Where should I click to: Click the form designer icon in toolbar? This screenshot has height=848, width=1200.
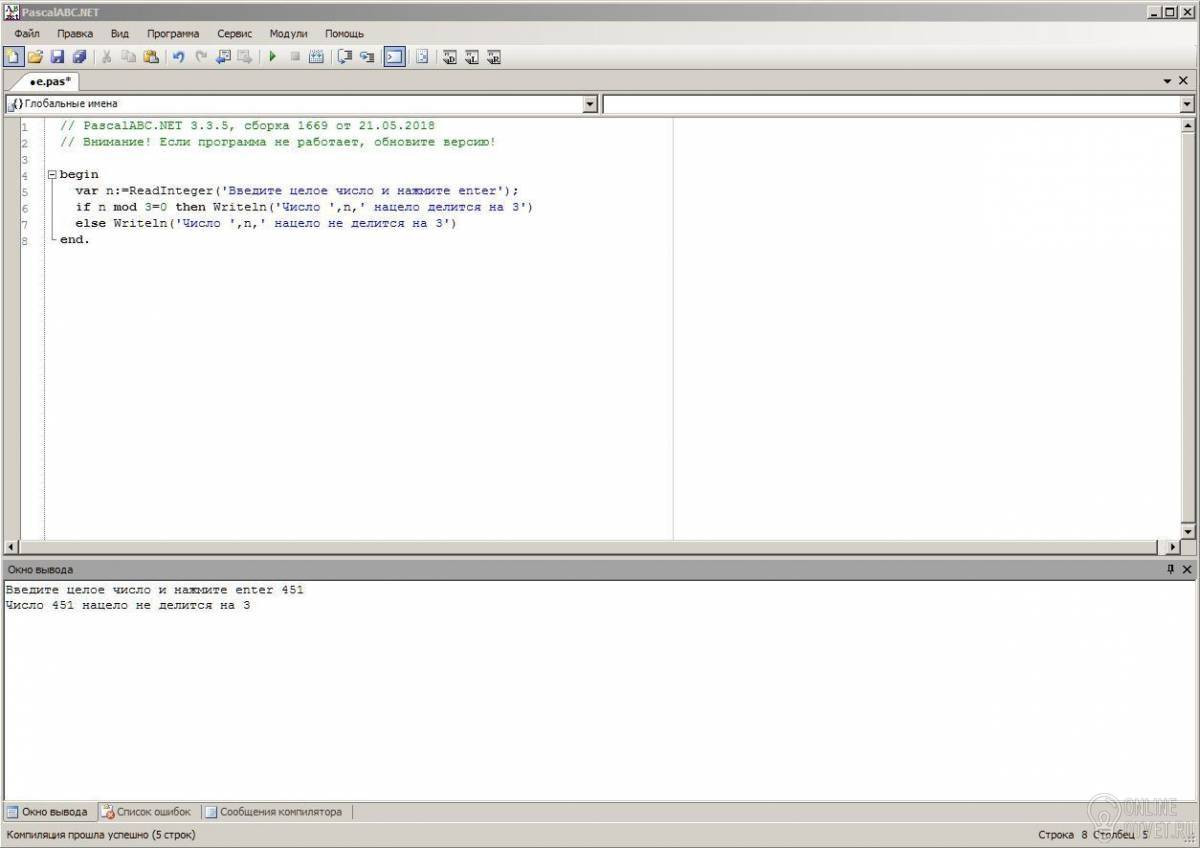pyautogui.click(x=422, y=57)
